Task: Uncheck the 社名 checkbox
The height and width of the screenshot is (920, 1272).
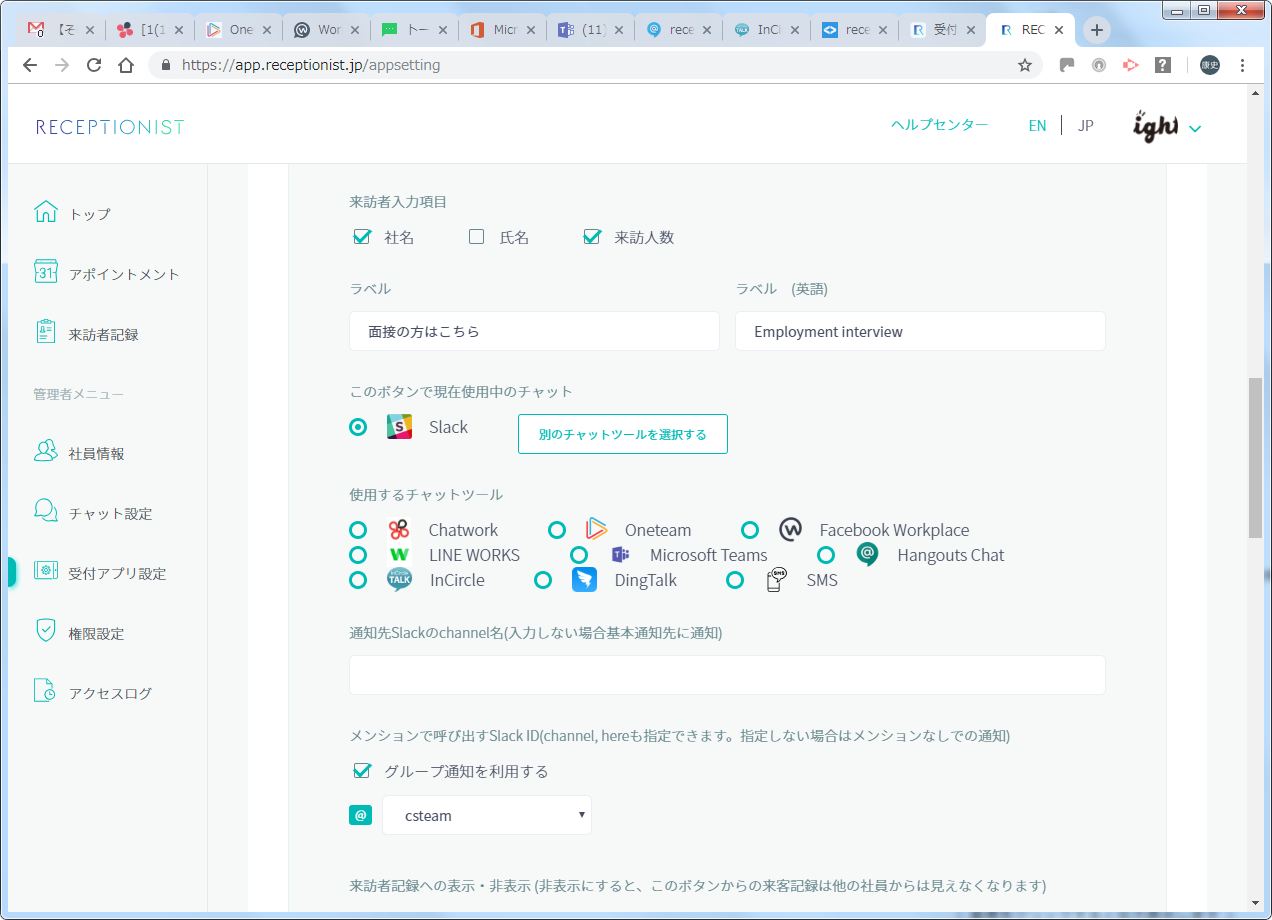Action: coord(362,237)
